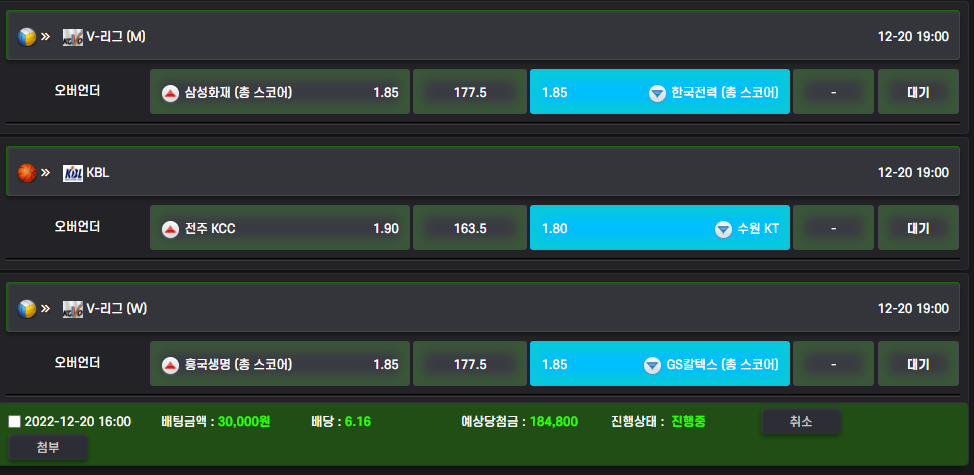Image resolution: width=974 pixels, height=475 pixels.
Task: Select the 전주 KCC over bet at 1.90
Action: [280, 227]
